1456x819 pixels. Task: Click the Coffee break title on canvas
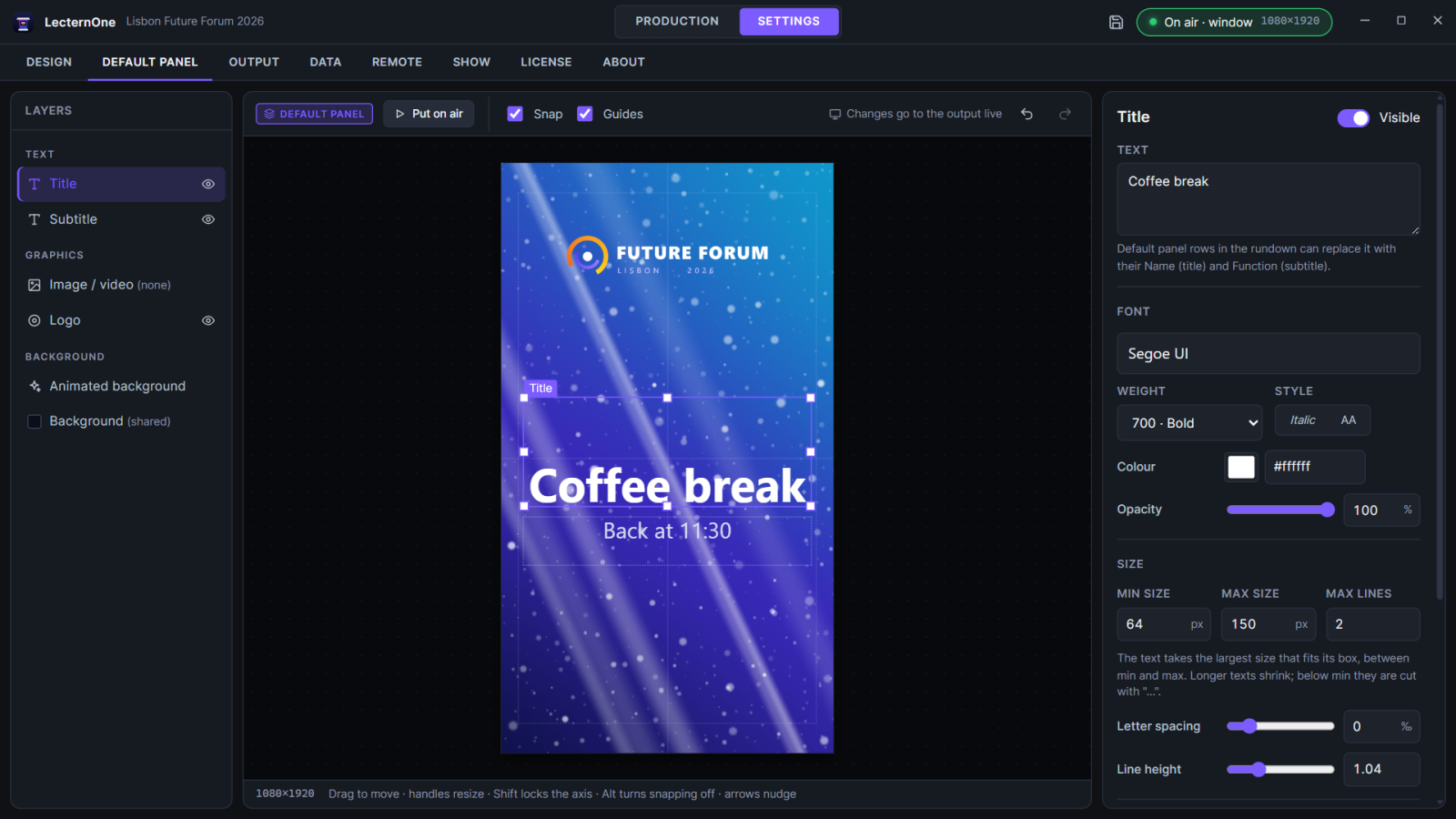[x=667, y=486]
